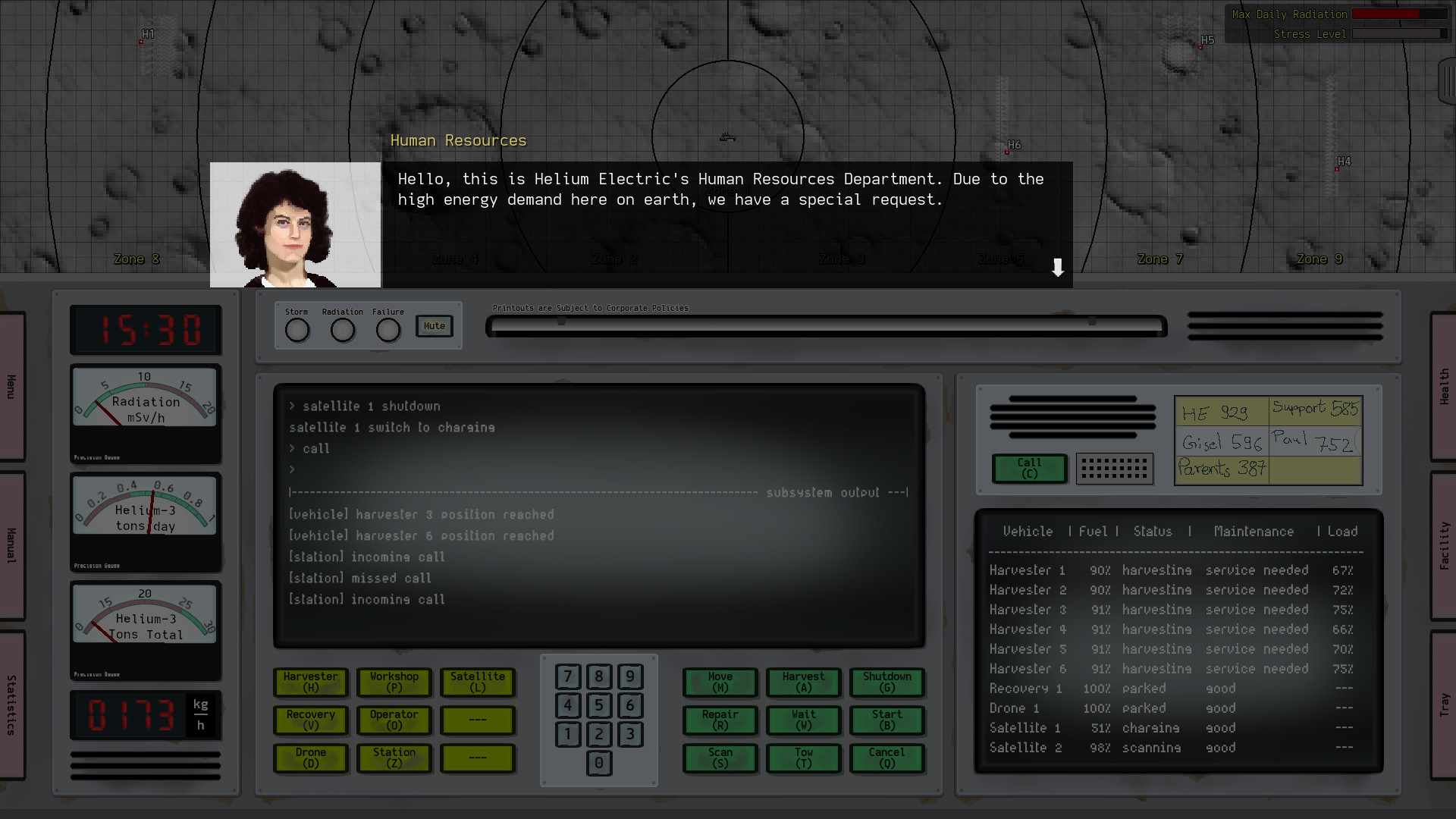Inspect the Failure indicator light
1456x819 pixels.
click(x=388, y=329)
